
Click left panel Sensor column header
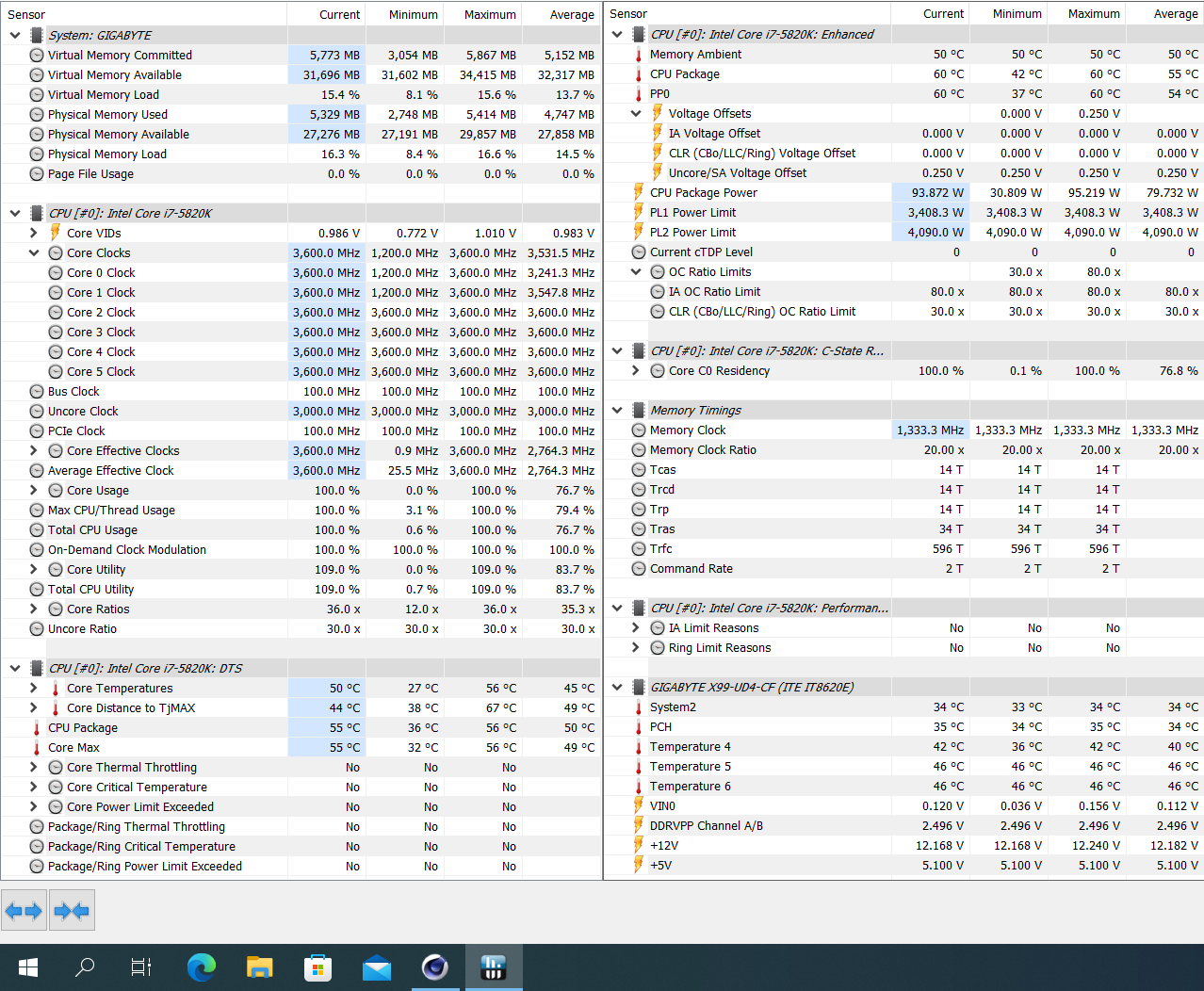pos(144,14)
